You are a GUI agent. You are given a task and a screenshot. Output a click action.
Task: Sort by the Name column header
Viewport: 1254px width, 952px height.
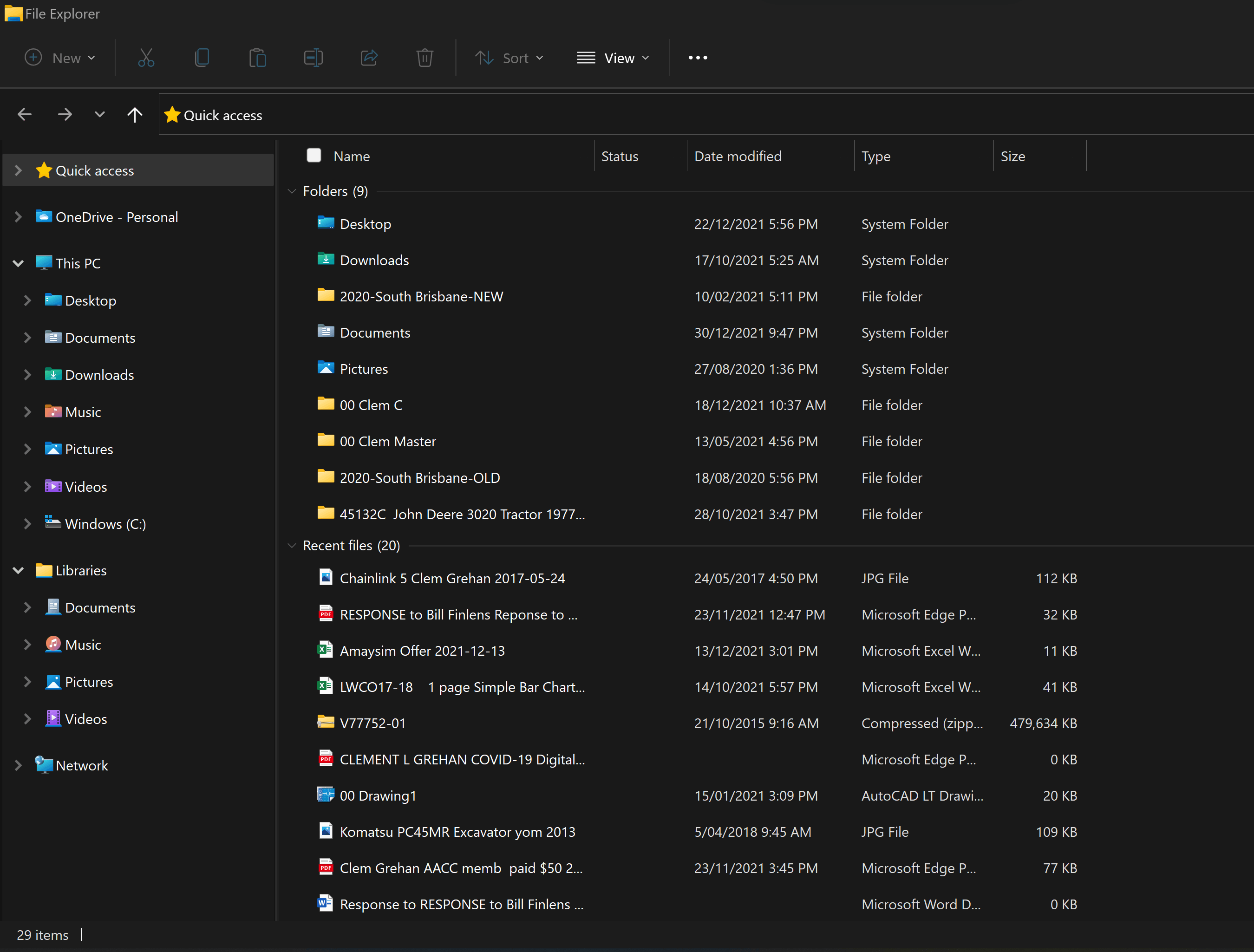(352, 156)
